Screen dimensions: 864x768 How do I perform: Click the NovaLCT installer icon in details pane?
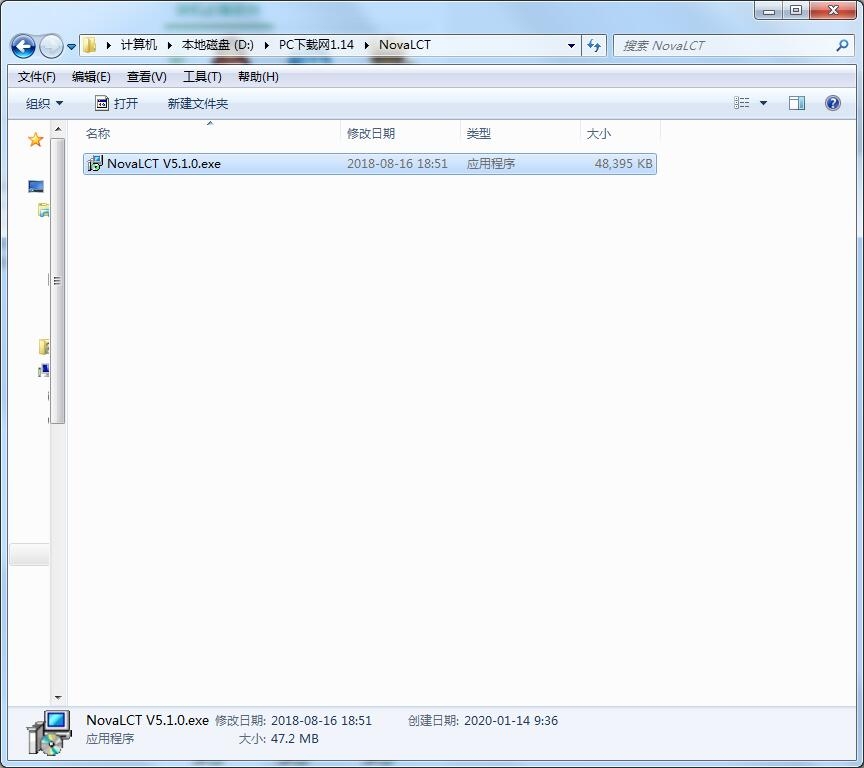tap(48, 731)
